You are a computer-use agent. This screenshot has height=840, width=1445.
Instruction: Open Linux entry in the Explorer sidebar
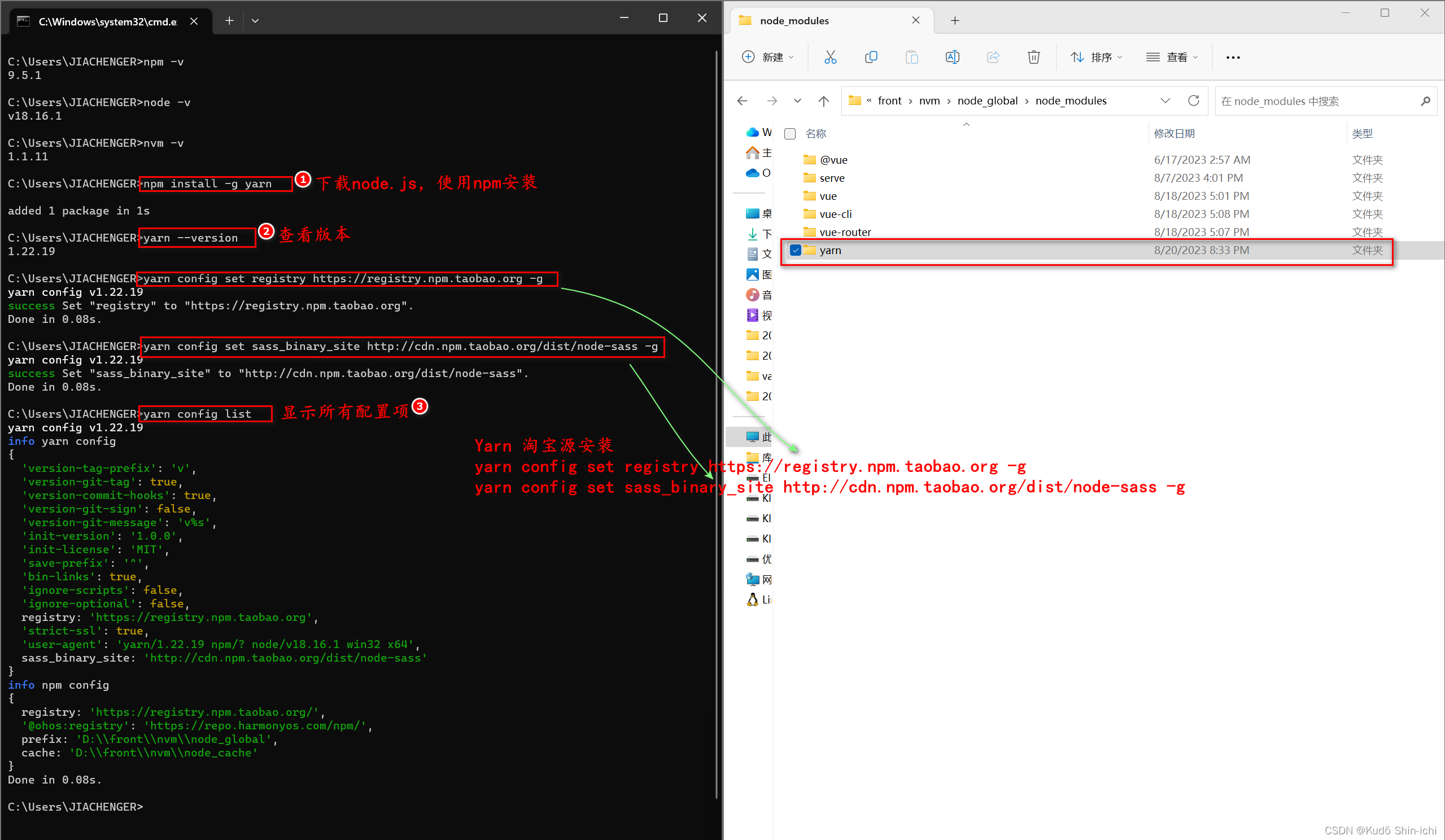point(758,600)
